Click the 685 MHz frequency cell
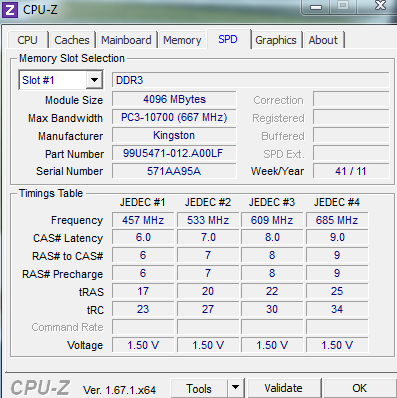The height and width of the screenshot is (398, 397). [x=337, y=220]
